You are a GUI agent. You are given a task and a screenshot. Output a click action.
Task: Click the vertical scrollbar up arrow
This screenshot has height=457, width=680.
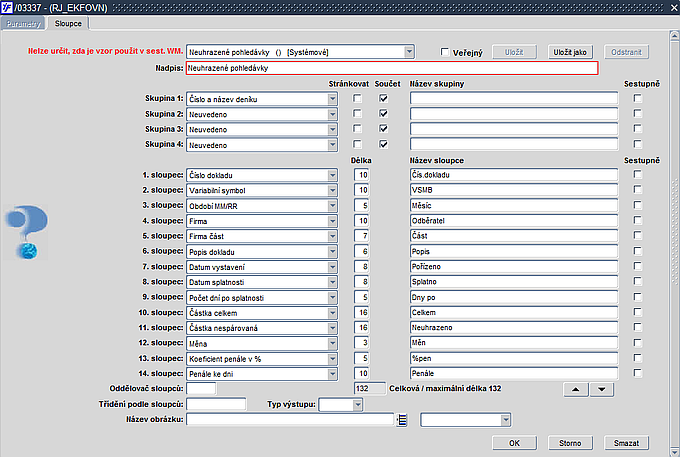point(674,36)
